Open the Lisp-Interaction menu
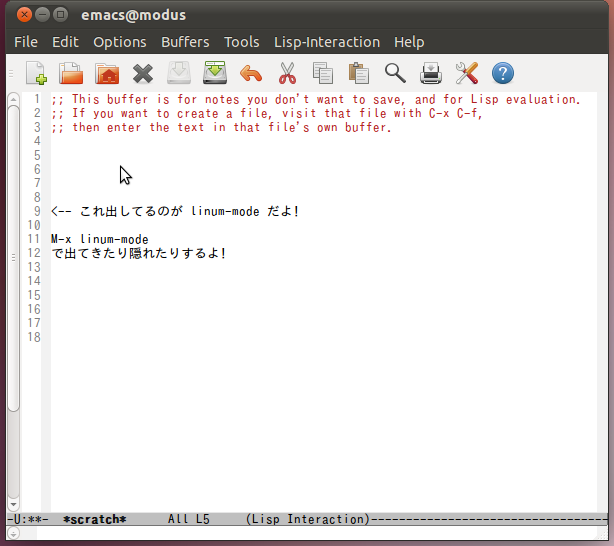 327,42
